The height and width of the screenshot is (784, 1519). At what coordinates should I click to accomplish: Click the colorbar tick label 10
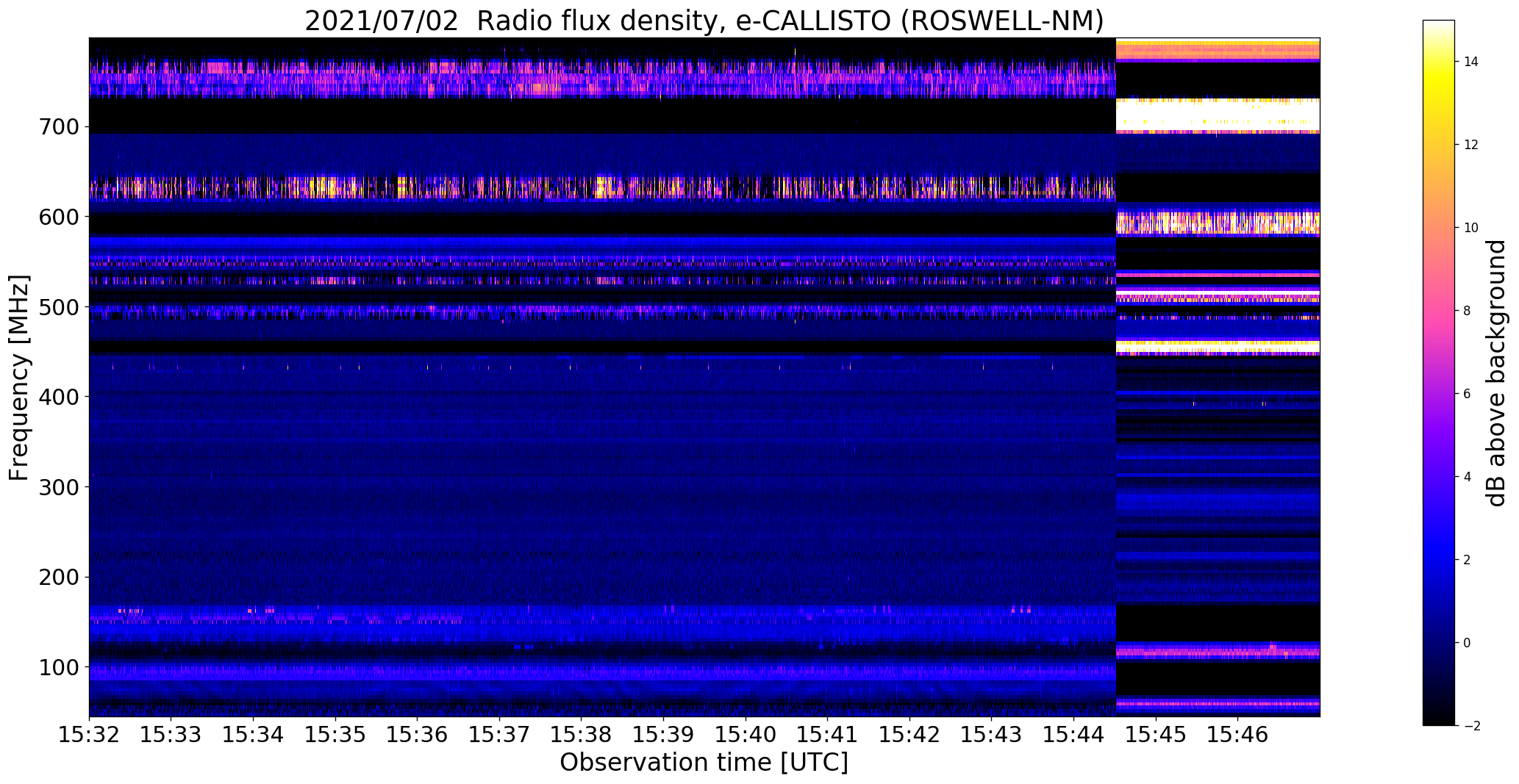[1471, 228]
